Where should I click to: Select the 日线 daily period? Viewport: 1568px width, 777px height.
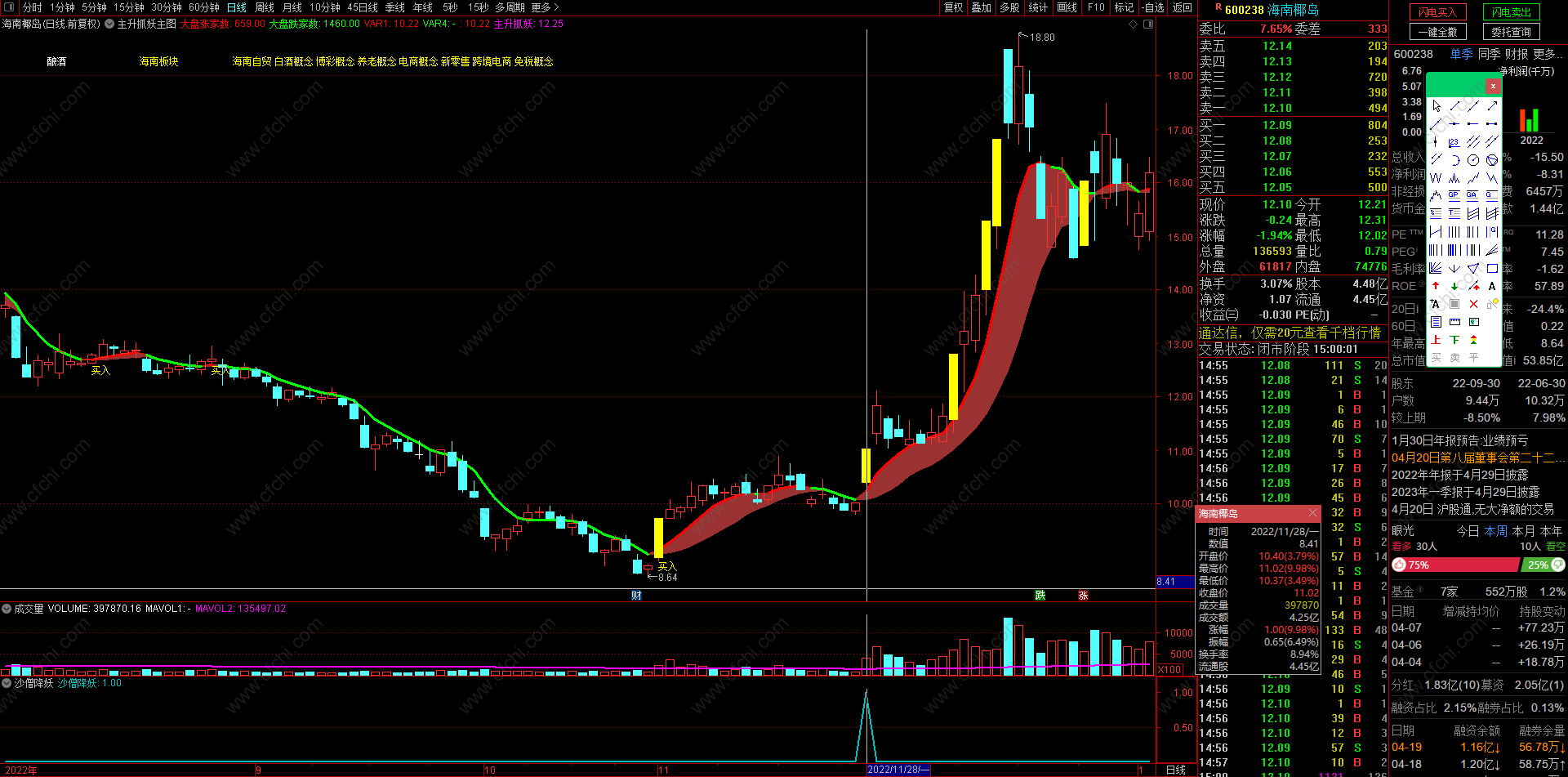pos(237,7)
